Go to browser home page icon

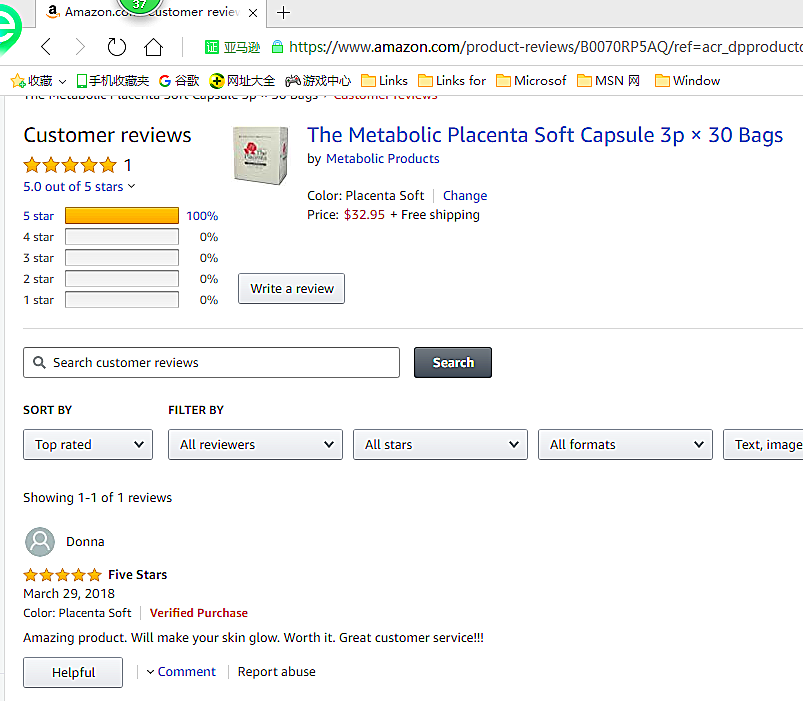click(153, 47)
